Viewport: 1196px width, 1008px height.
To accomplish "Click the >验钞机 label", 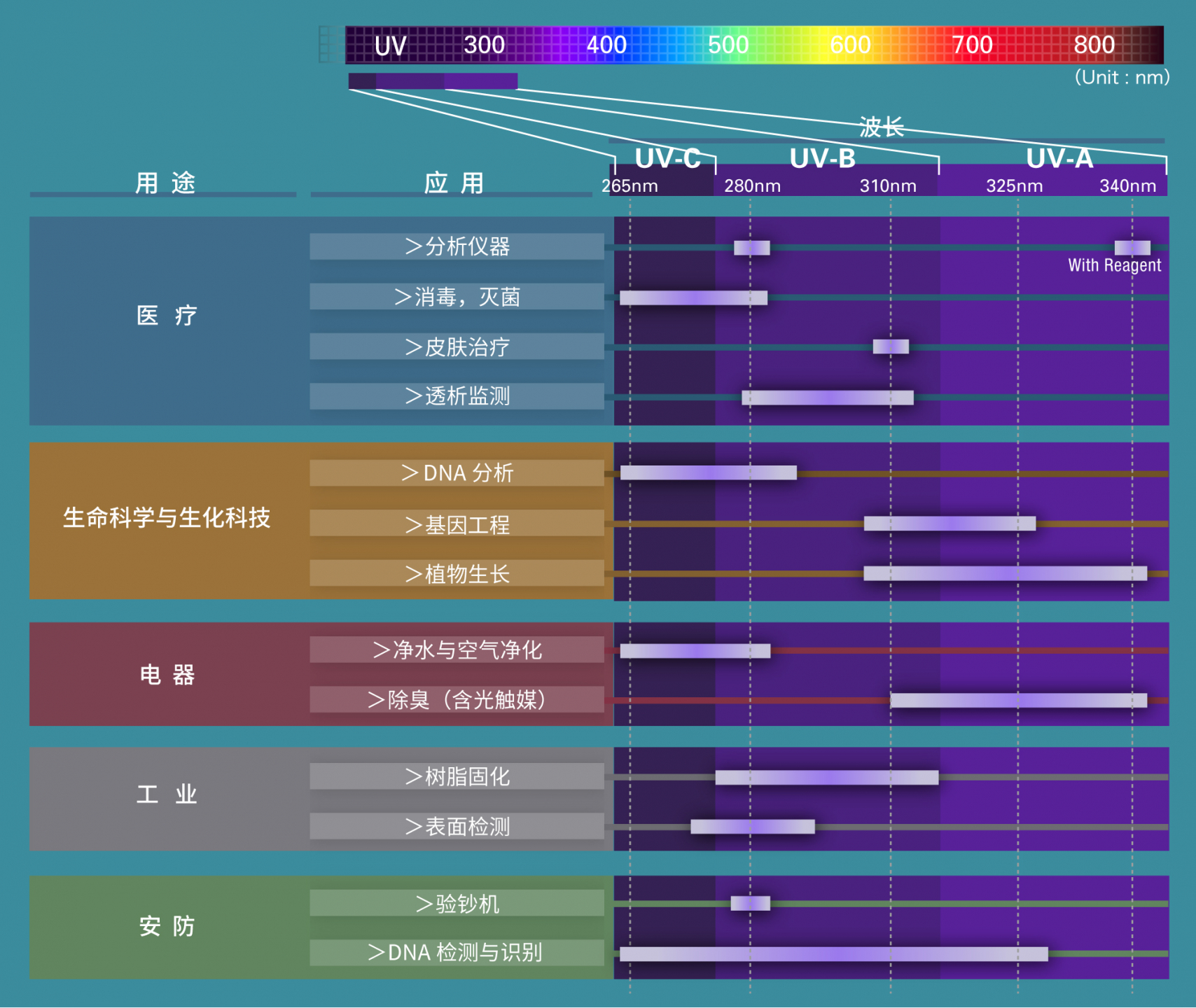I will (x=457, y=903).
